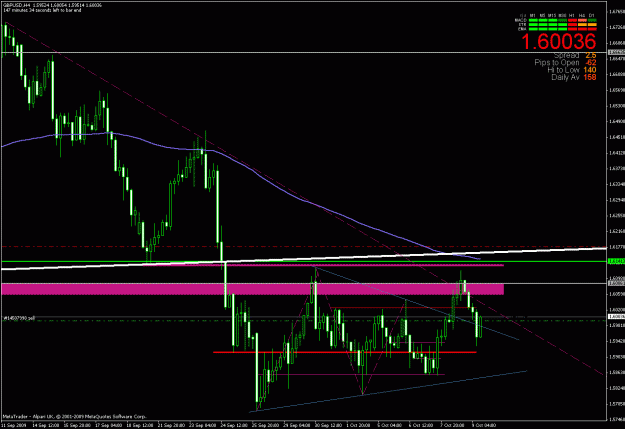
Task: Click the M1 MACD signal bar
Action: point(533,20)
